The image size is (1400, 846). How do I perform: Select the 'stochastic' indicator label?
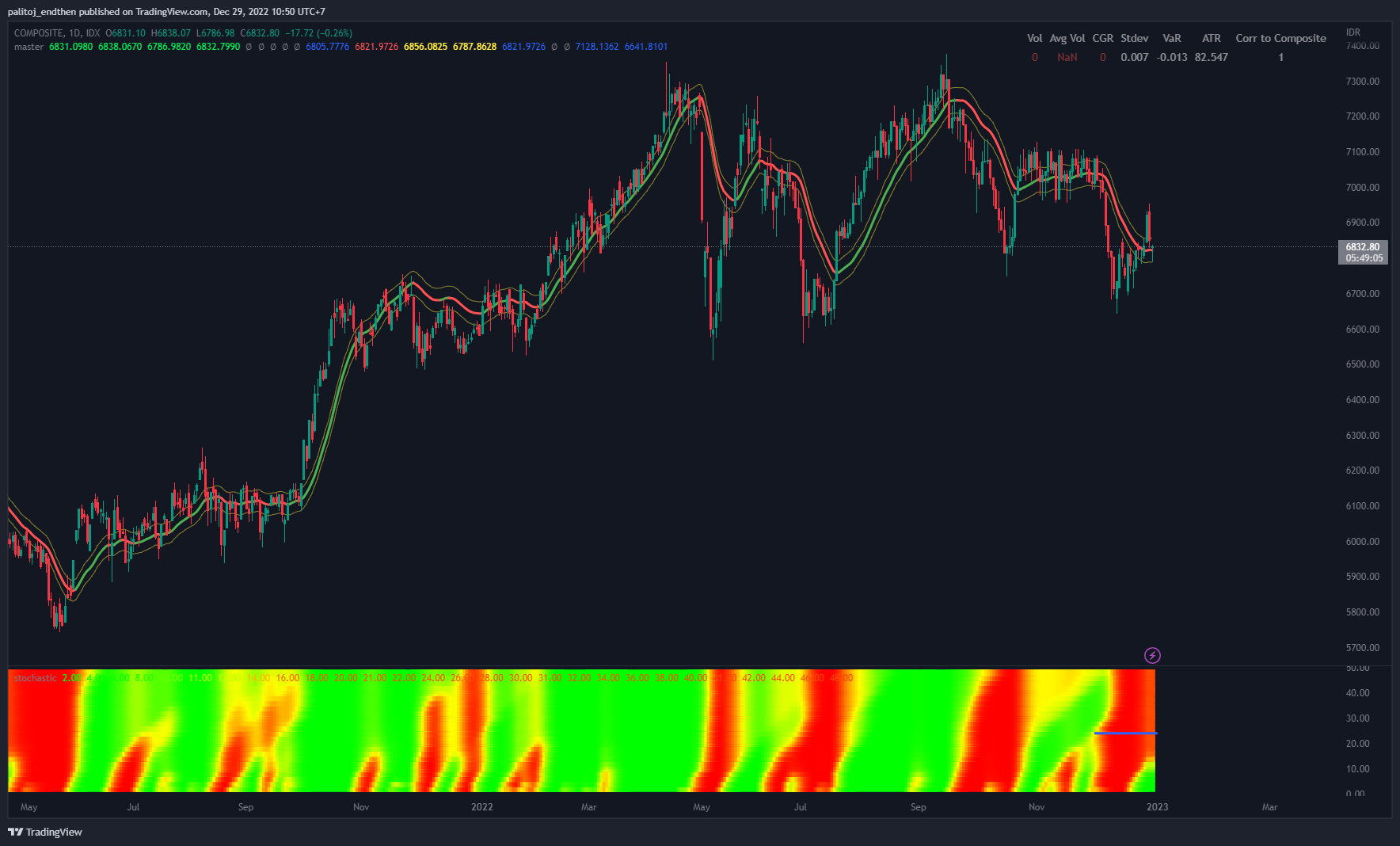coord(36,678)
